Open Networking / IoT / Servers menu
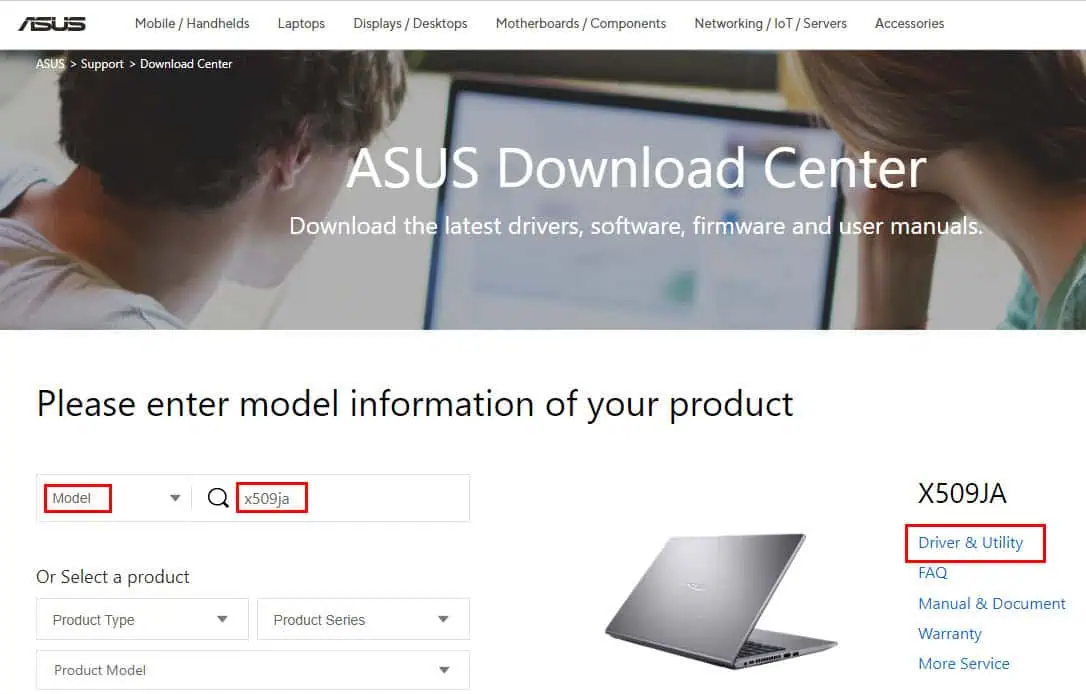This screenshot has height=694, width=1086. (771, 24)
